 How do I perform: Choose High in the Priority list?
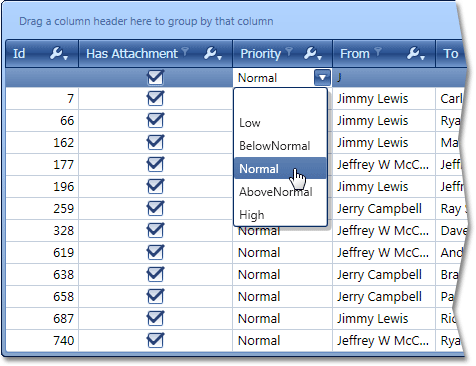coord(280,215)
